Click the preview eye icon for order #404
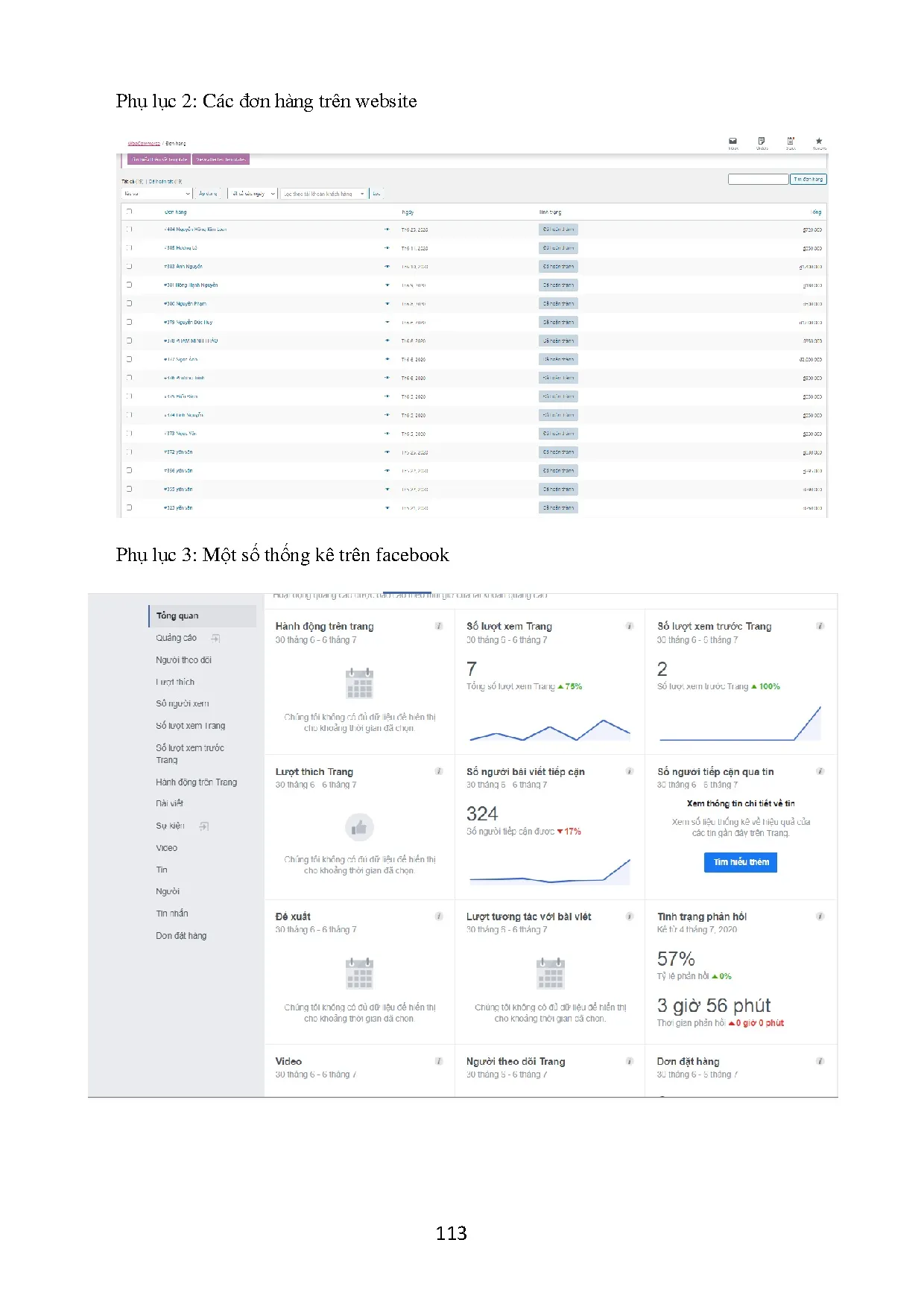The width and height of the screenshot is (924, 1307). point(387,230)
